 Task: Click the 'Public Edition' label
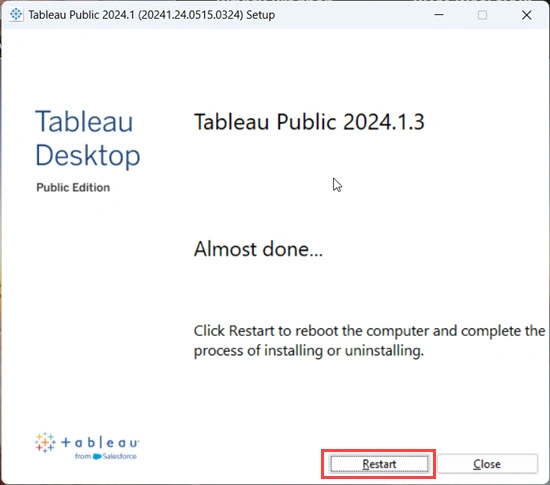pos(73,188)
